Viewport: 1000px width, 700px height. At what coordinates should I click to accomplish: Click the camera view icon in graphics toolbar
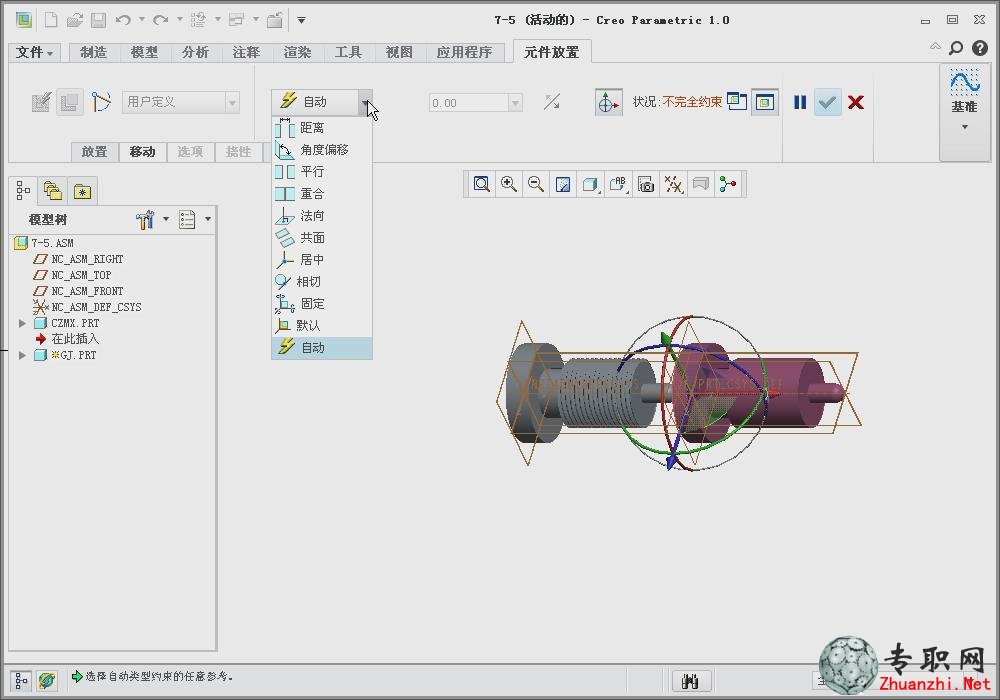(646, 185)
